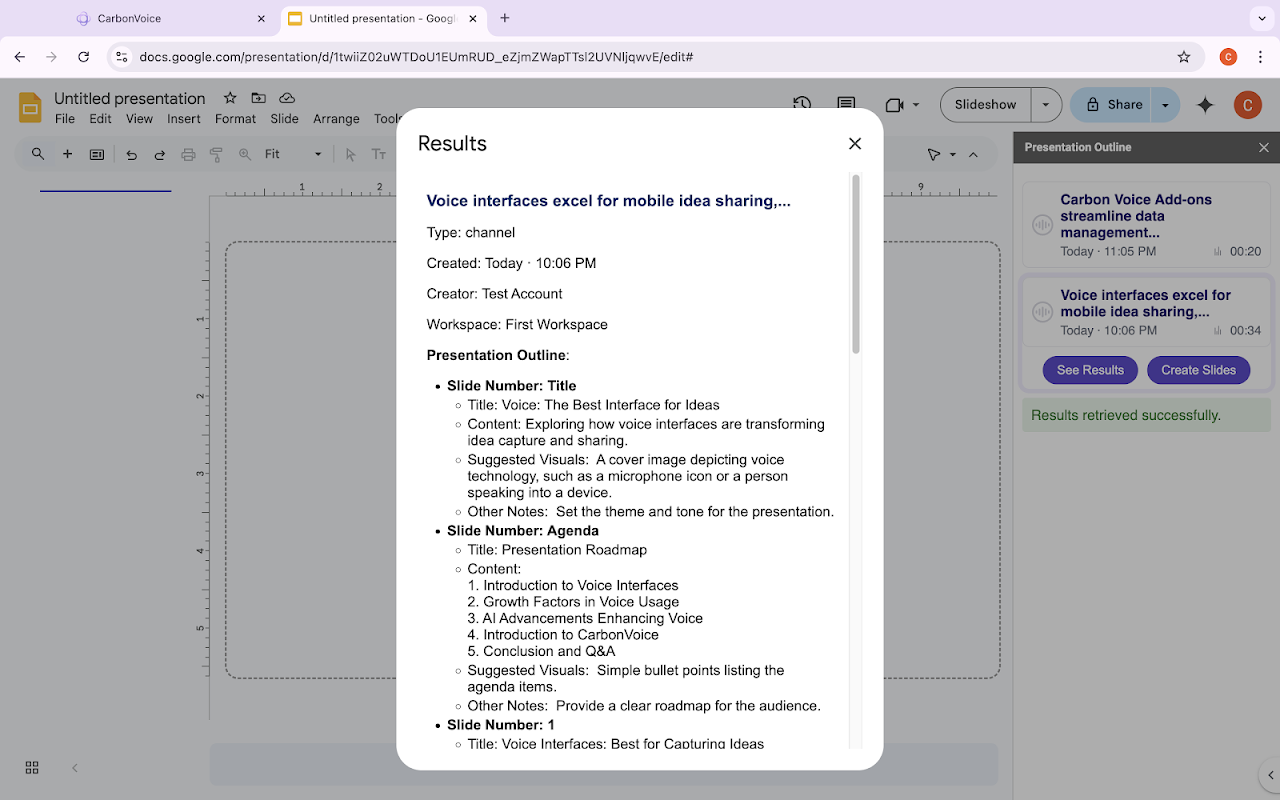Open the Google account avatar

1247,105
